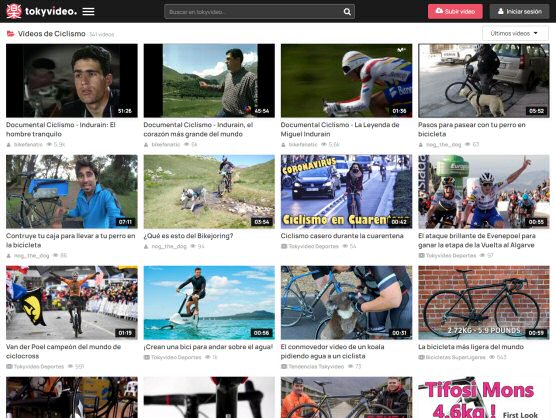The height and width of the screenshot is (418, 556).
Task: Open title 'El ataque brillante de Evenepoel'
Action: (477, 240)
